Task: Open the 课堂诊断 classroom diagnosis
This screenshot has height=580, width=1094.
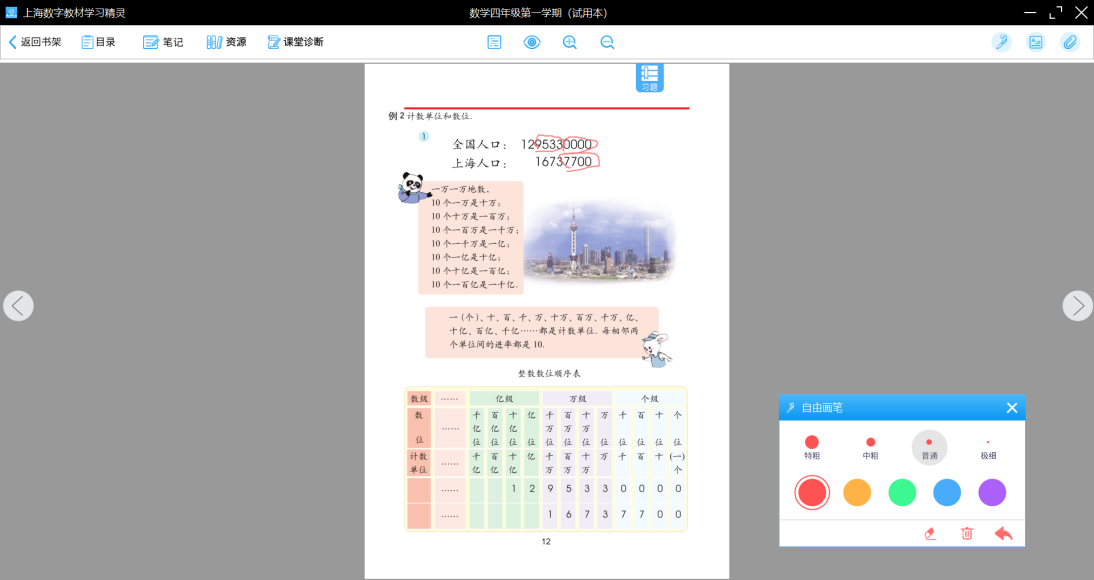Action: [x=296, y=42]
